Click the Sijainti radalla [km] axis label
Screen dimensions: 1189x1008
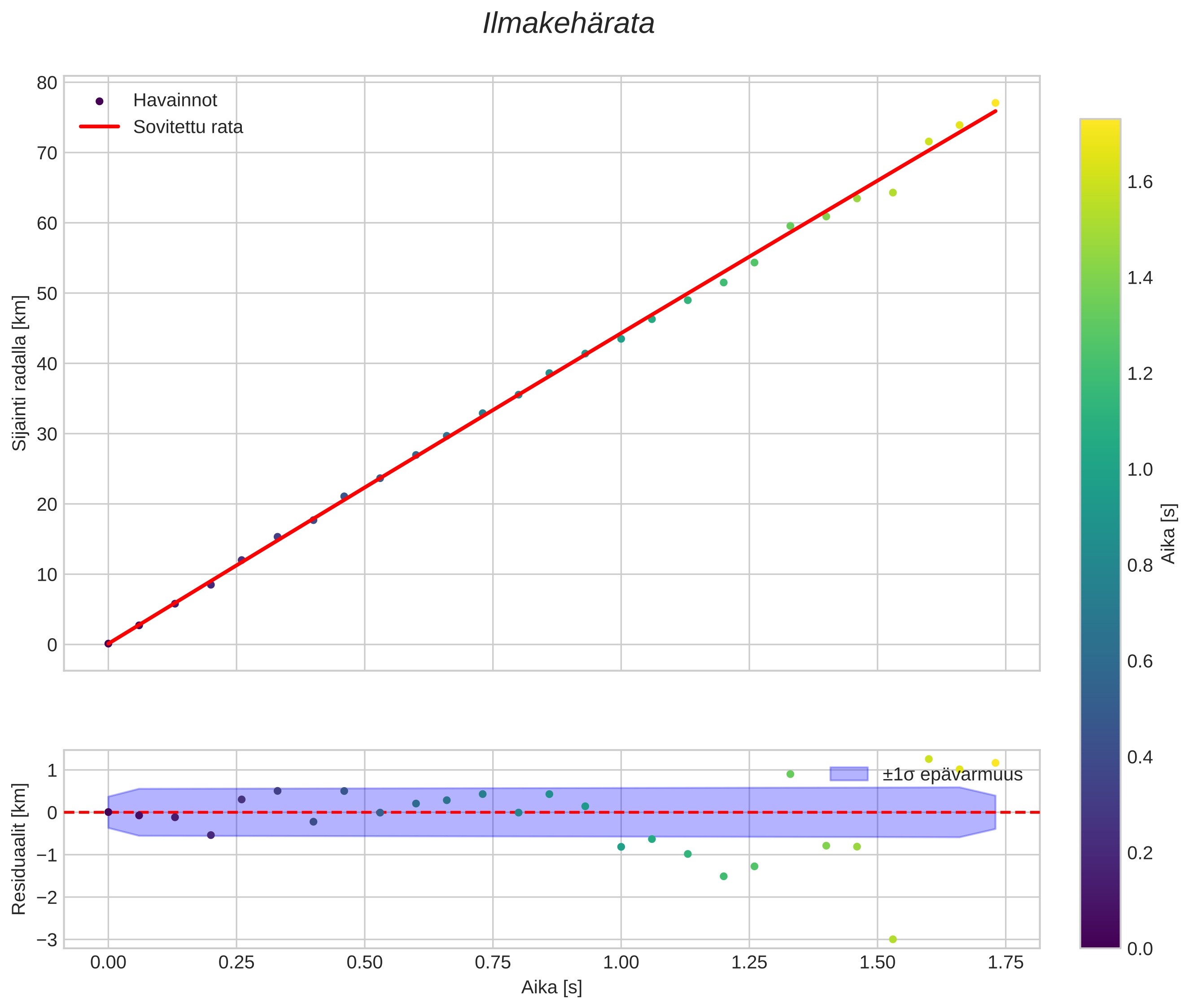(x=20, y=373)
